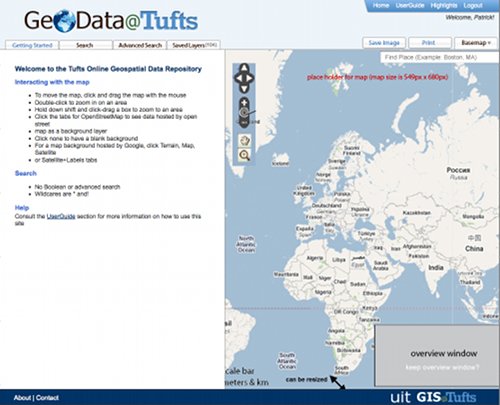Click the About footer link
The height and width of the screenshot is (405, 500).
pyautogui.click(x=22, y=398)
